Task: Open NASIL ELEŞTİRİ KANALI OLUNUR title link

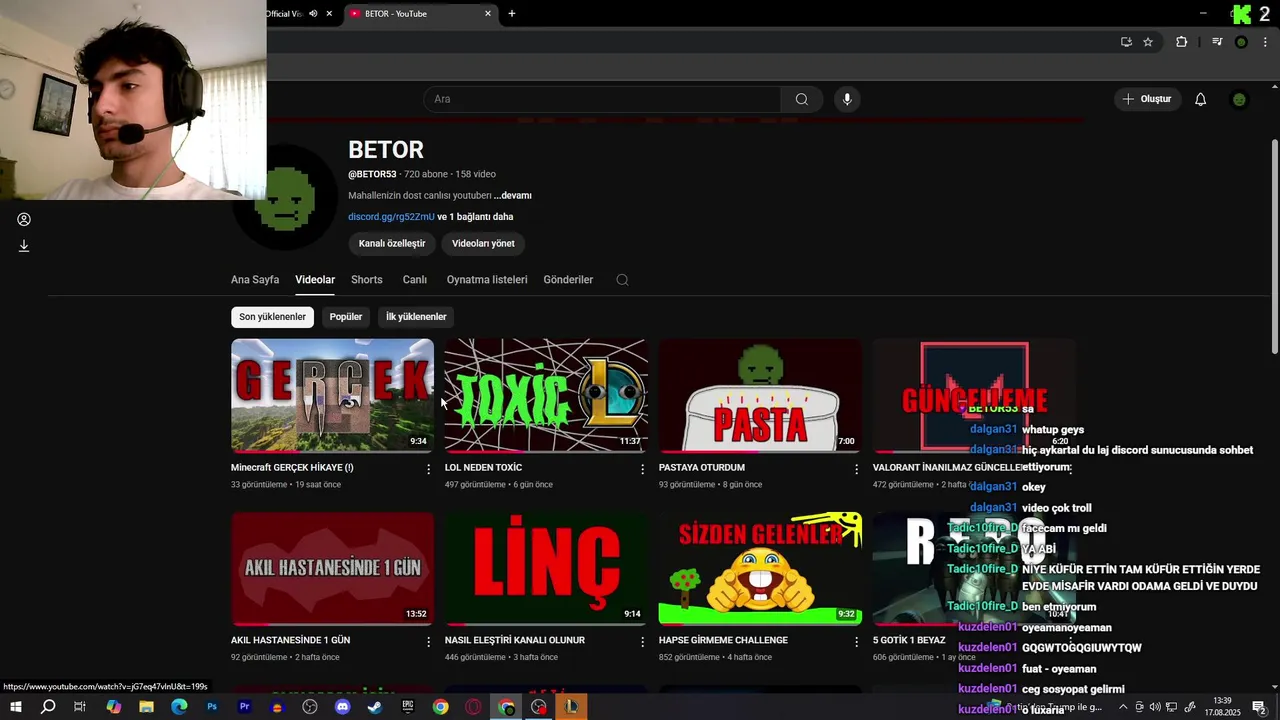Action: [x=515, y=640]
